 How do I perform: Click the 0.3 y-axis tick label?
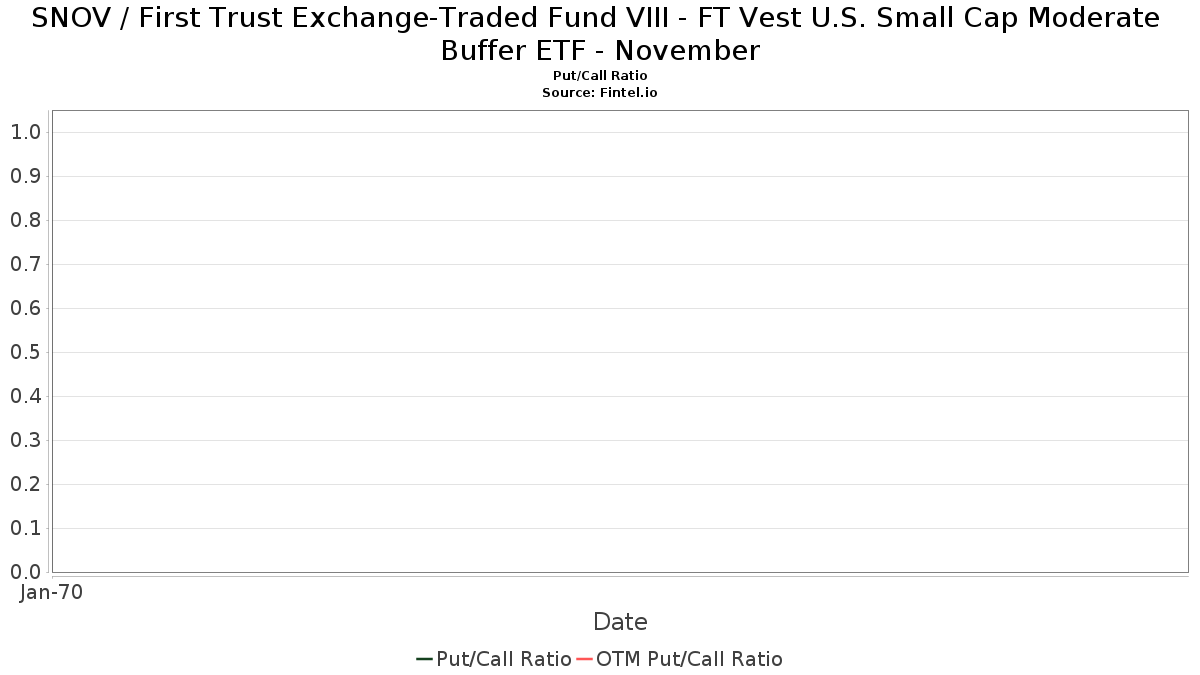point(25,440)
